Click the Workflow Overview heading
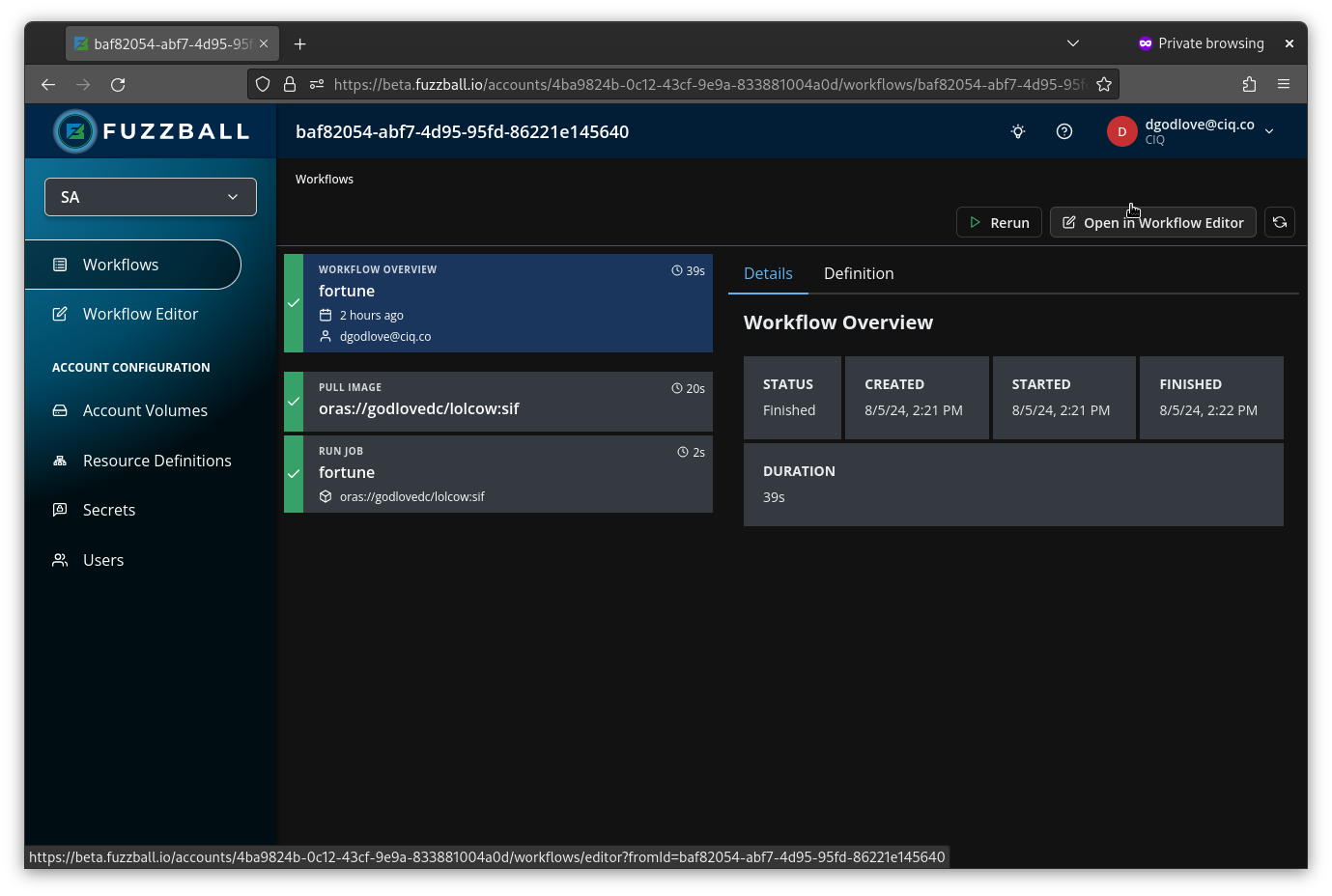1332x896 pixels. 838,322
